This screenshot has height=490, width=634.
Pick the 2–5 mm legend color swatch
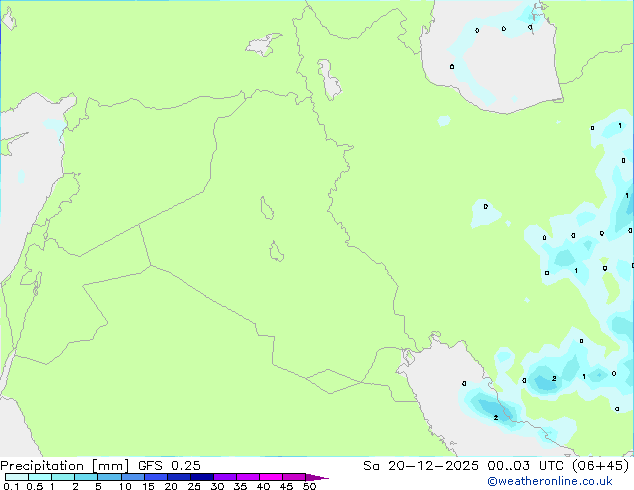click(x=86, y=477)
